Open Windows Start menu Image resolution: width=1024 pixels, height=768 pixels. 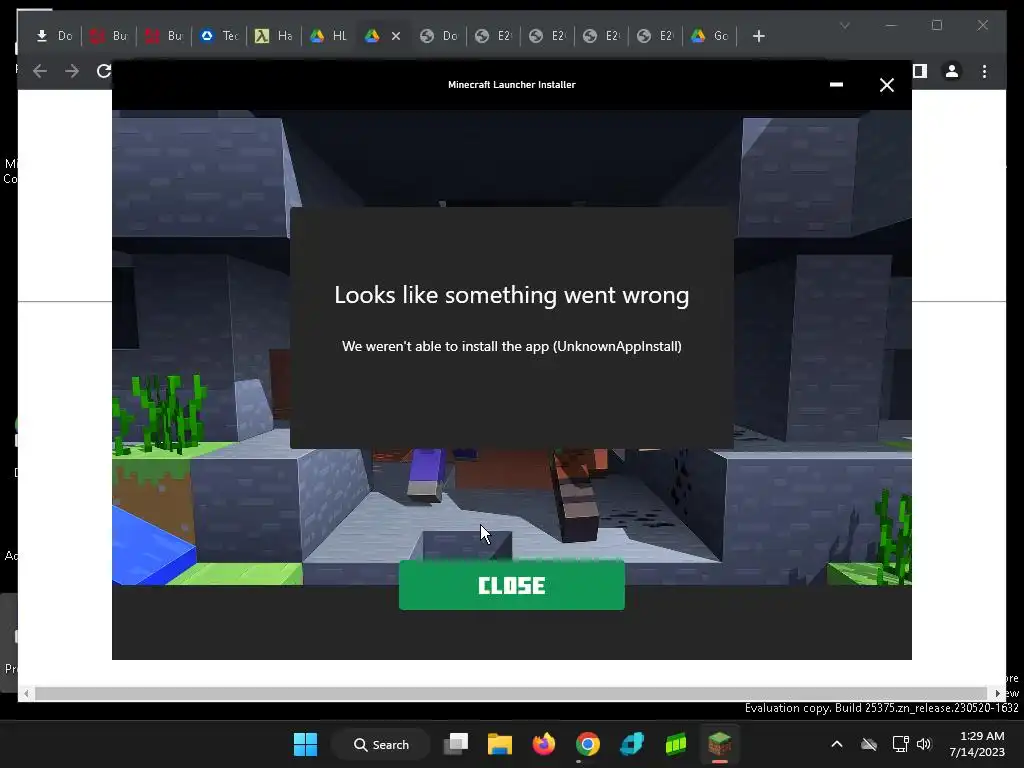305,744
